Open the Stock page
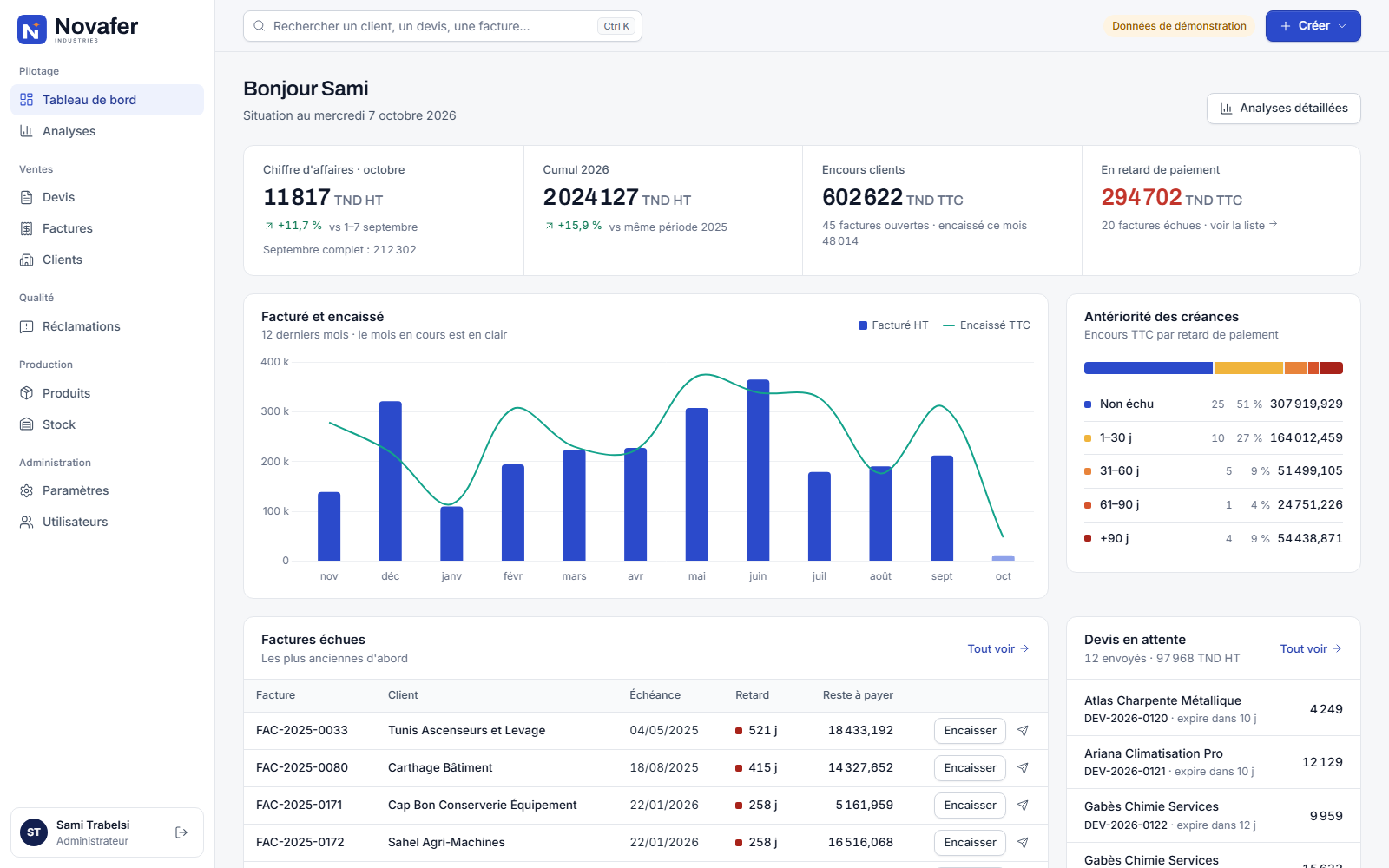This screenshot has width=1389, height=868. 107,424
